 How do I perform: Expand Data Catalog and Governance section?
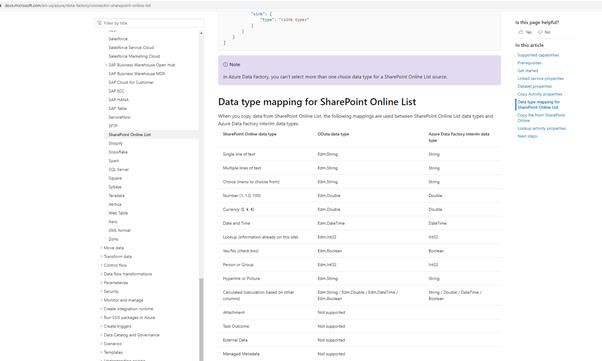tap(101, 335)
